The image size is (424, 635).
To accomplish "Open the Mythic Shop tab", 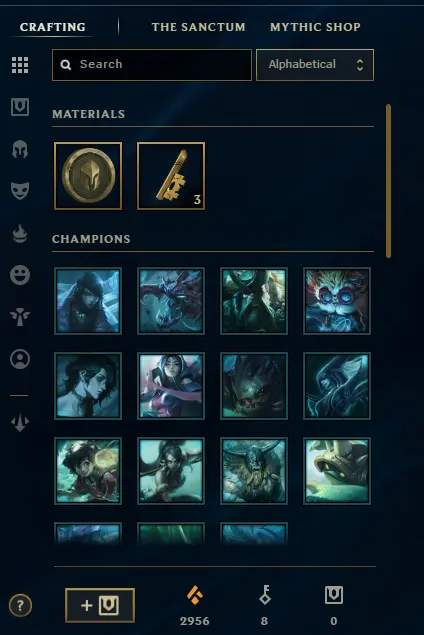I will 315,27.
